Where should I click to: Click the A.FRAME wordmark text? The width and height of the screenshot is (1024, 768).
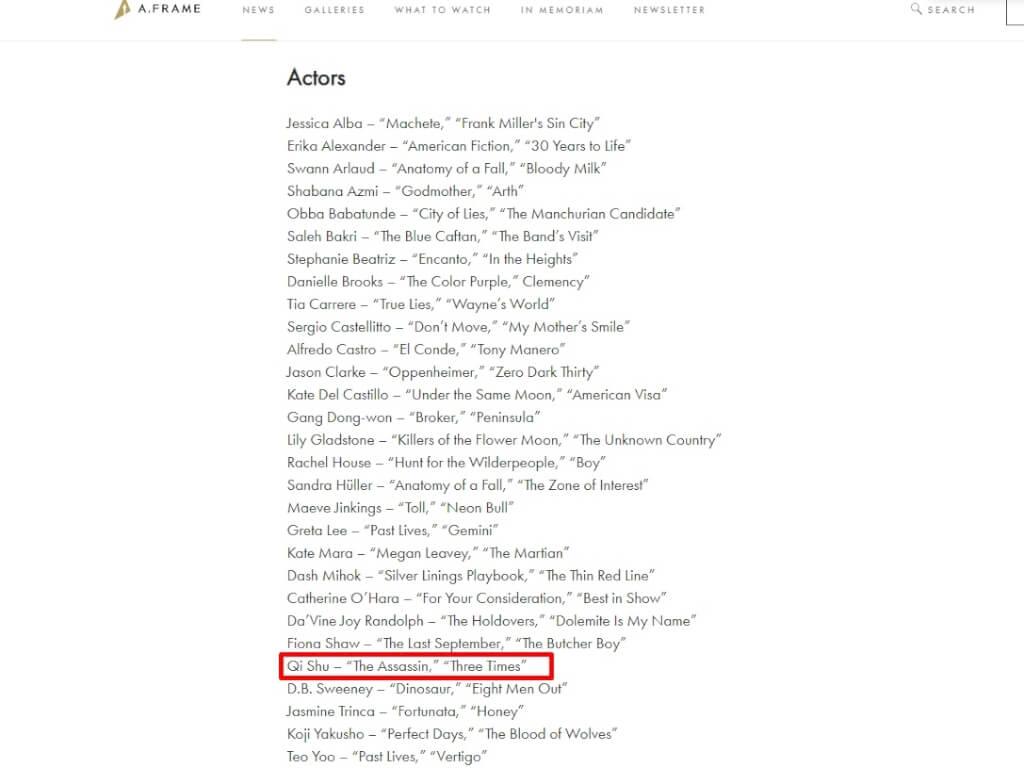169,9
